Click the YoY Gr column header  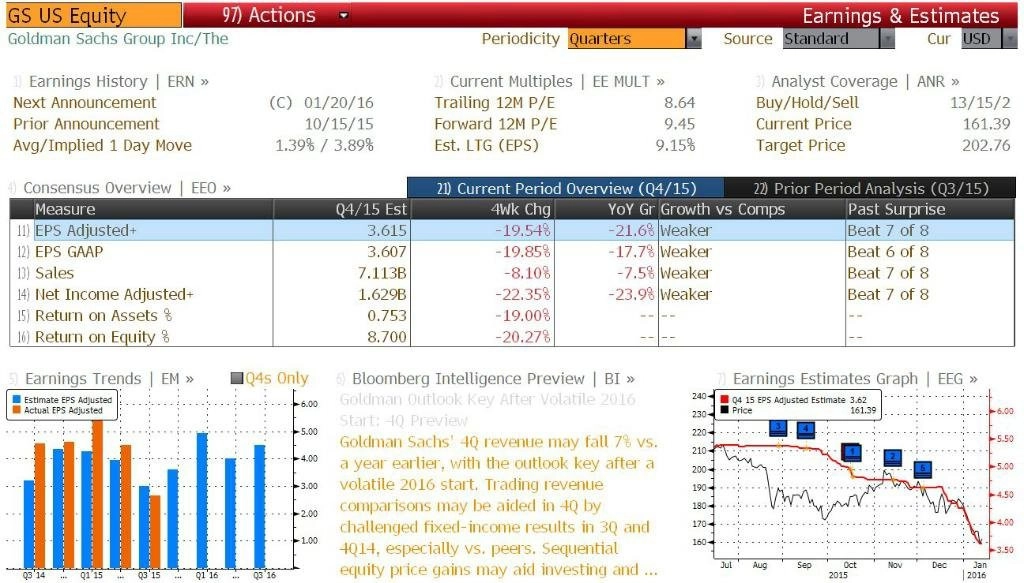(605, 210)
